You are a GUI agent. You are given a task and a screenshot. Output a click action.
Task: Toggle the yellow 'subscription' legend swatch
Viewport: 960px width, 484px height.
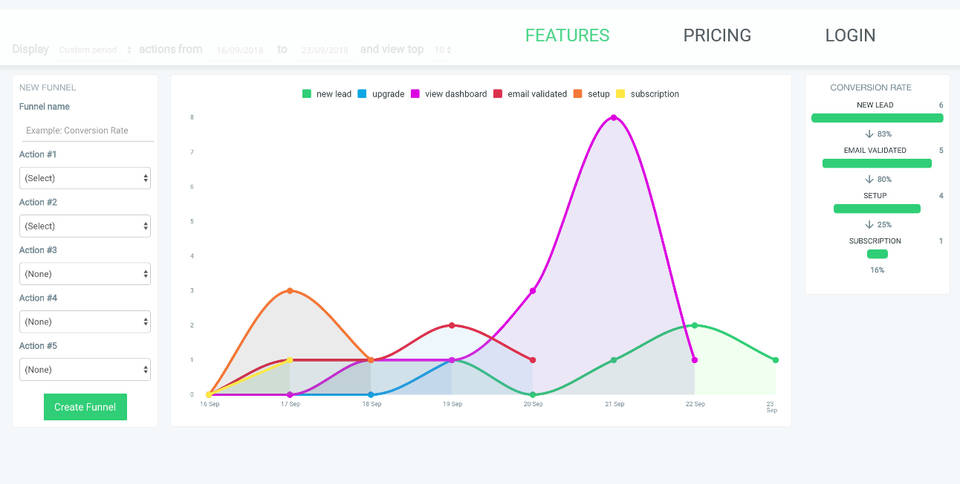coord(620,94)
